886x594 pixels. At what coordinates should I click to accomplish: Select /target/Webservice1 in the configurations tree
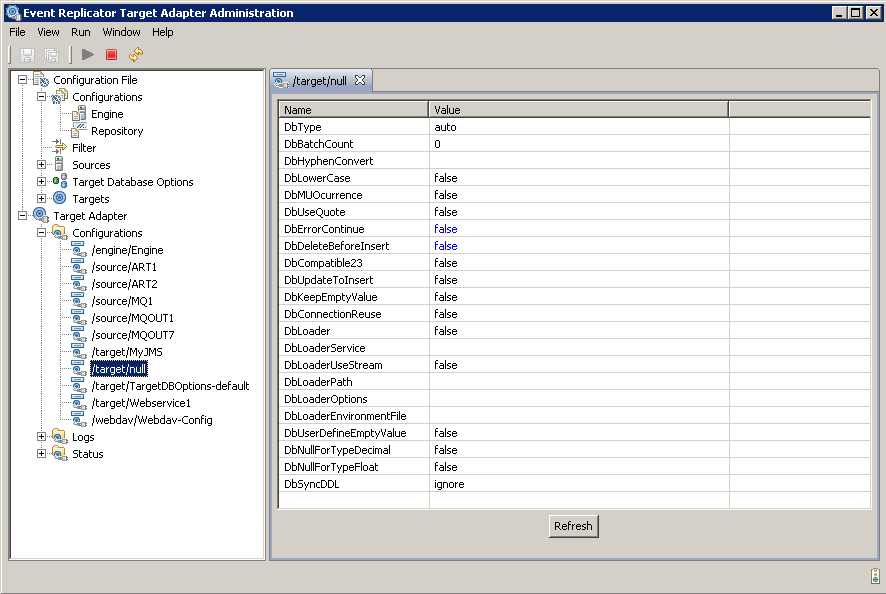(x=140, y=403)
